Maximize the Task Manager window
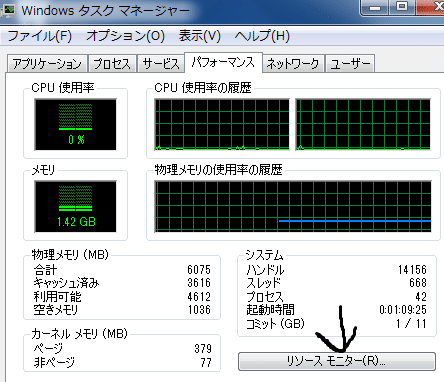This screenshot has height=382, width=444. tap(402, 7)
